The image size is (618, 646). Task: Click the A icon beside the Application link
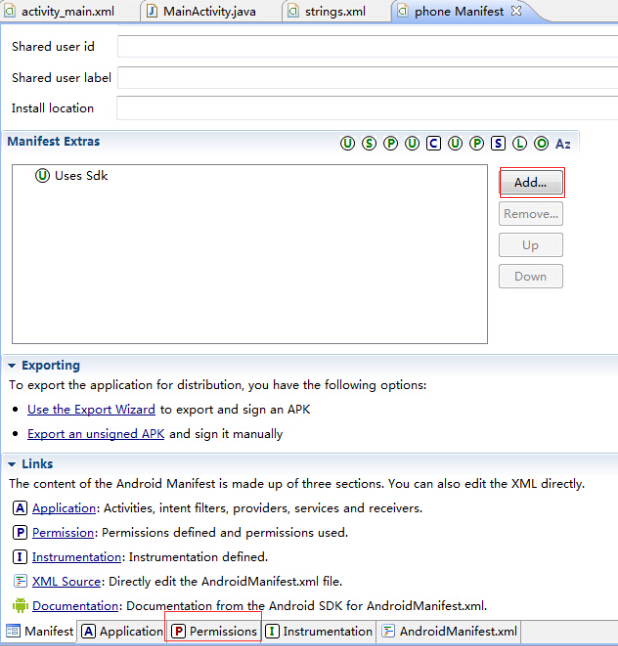(x=20, y=508)
